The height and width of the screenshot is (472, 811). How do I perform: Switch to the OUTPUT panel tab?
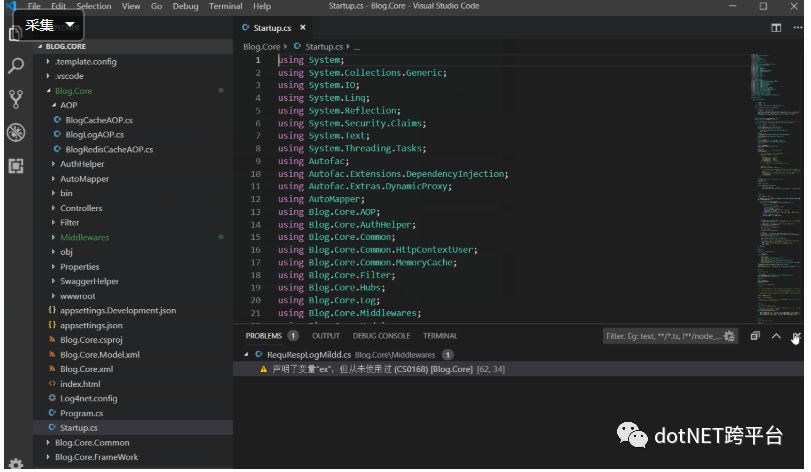click(326, 336)
